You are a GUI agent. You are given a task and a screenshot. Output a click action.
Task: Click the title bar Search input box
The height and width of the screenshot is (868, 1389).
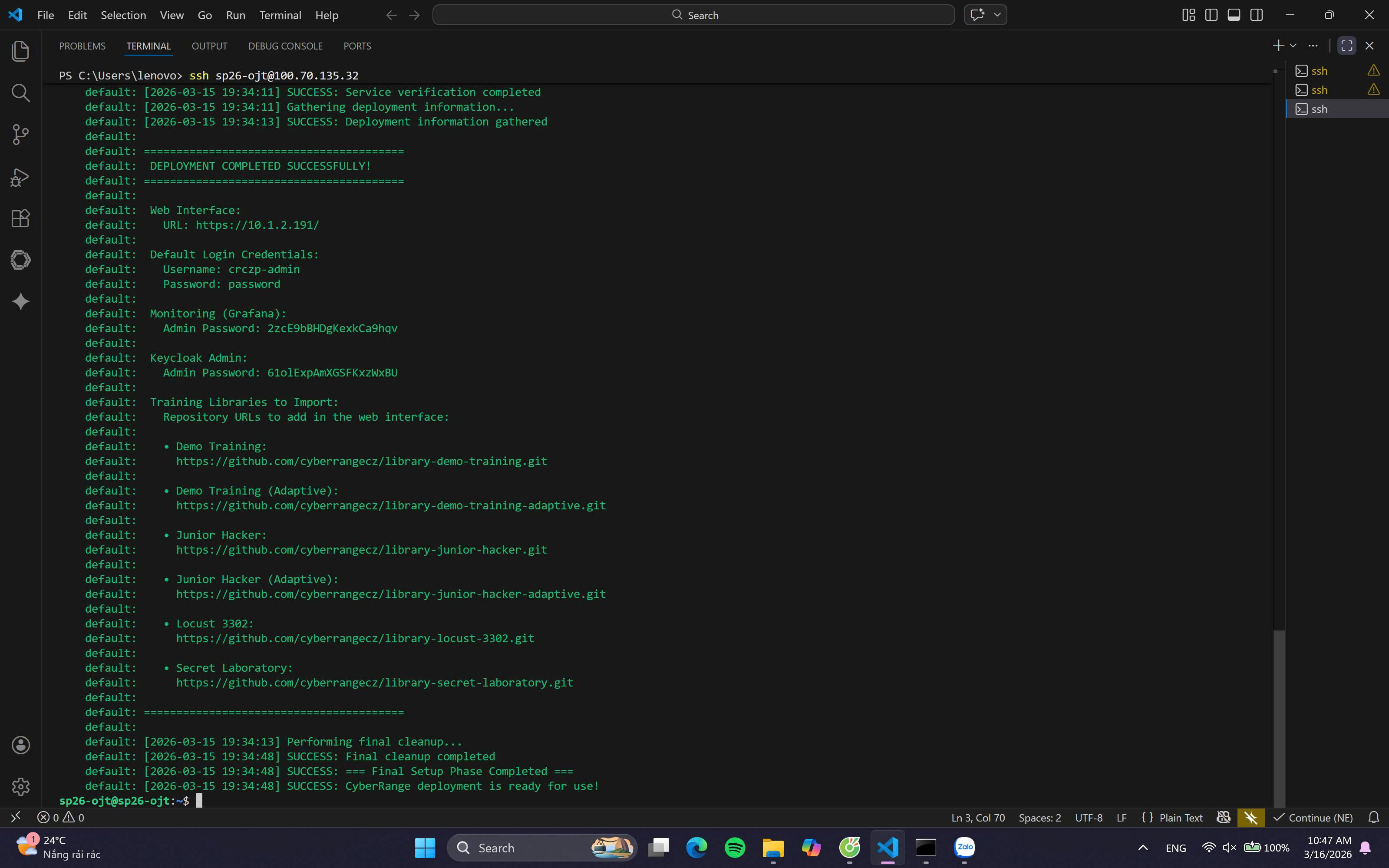pyautogui.click(x=693, y=15)
